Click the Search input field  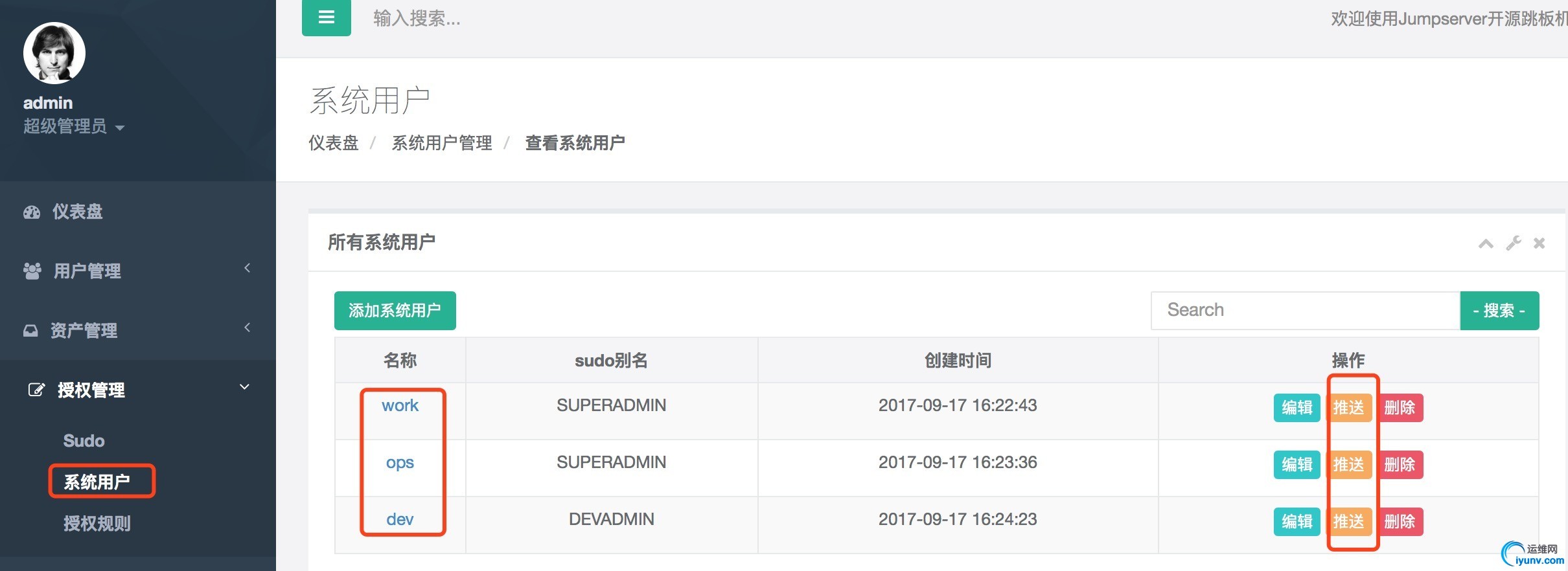1304,311
